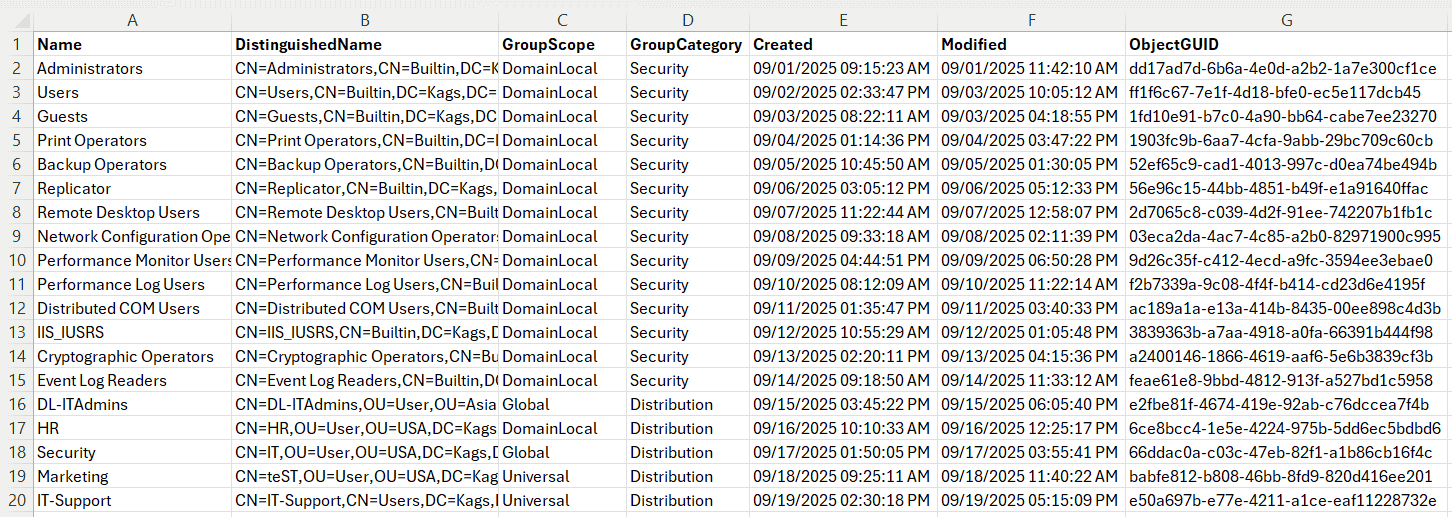Click the GroupScope header cell
Screen dimensions: 1452x517
(x=562, y=44)
